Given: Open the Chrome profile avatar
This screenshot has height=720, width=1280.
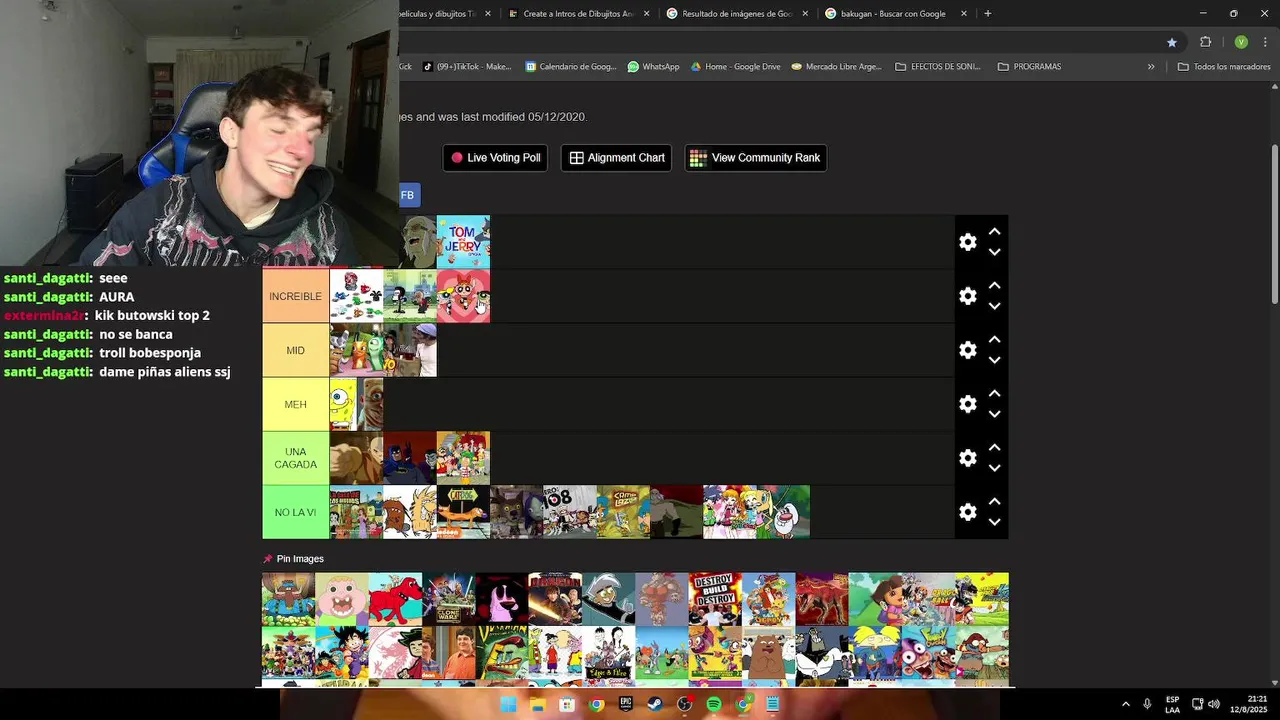Looking at the screenshot, I should [1241, 42].
